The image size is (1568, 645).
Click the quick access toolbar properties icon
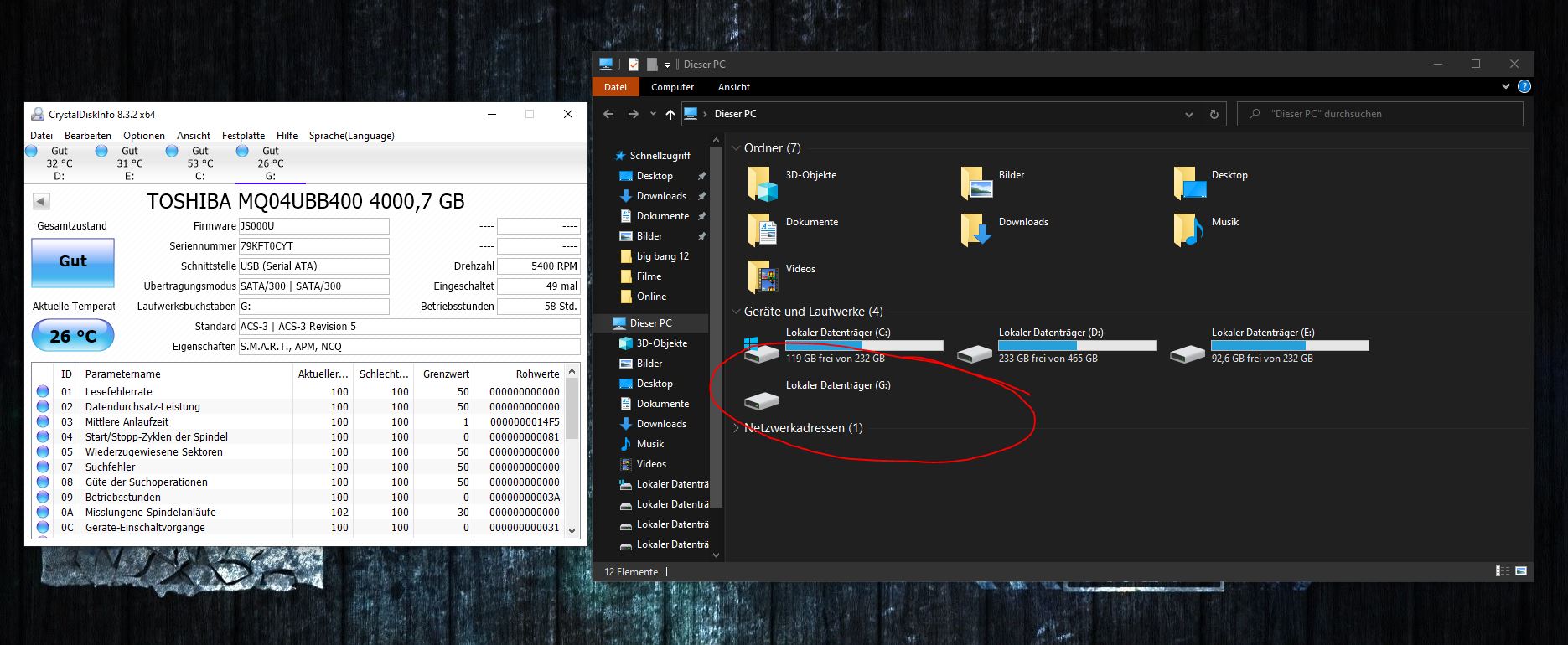[x=633, y=64]
